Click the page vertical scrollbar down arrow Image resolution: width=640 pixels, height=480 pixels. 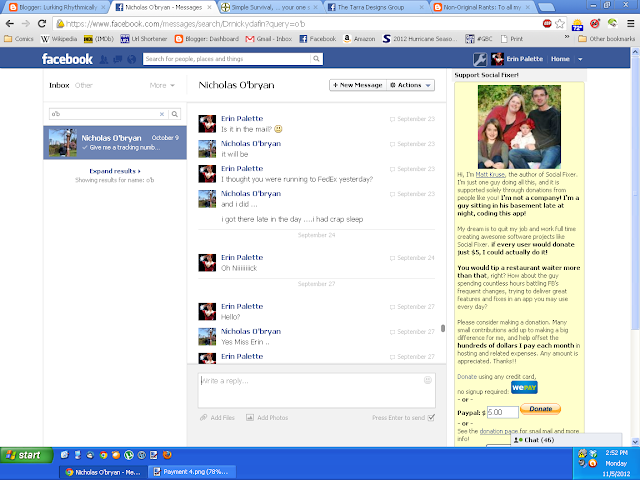point(635,441)
